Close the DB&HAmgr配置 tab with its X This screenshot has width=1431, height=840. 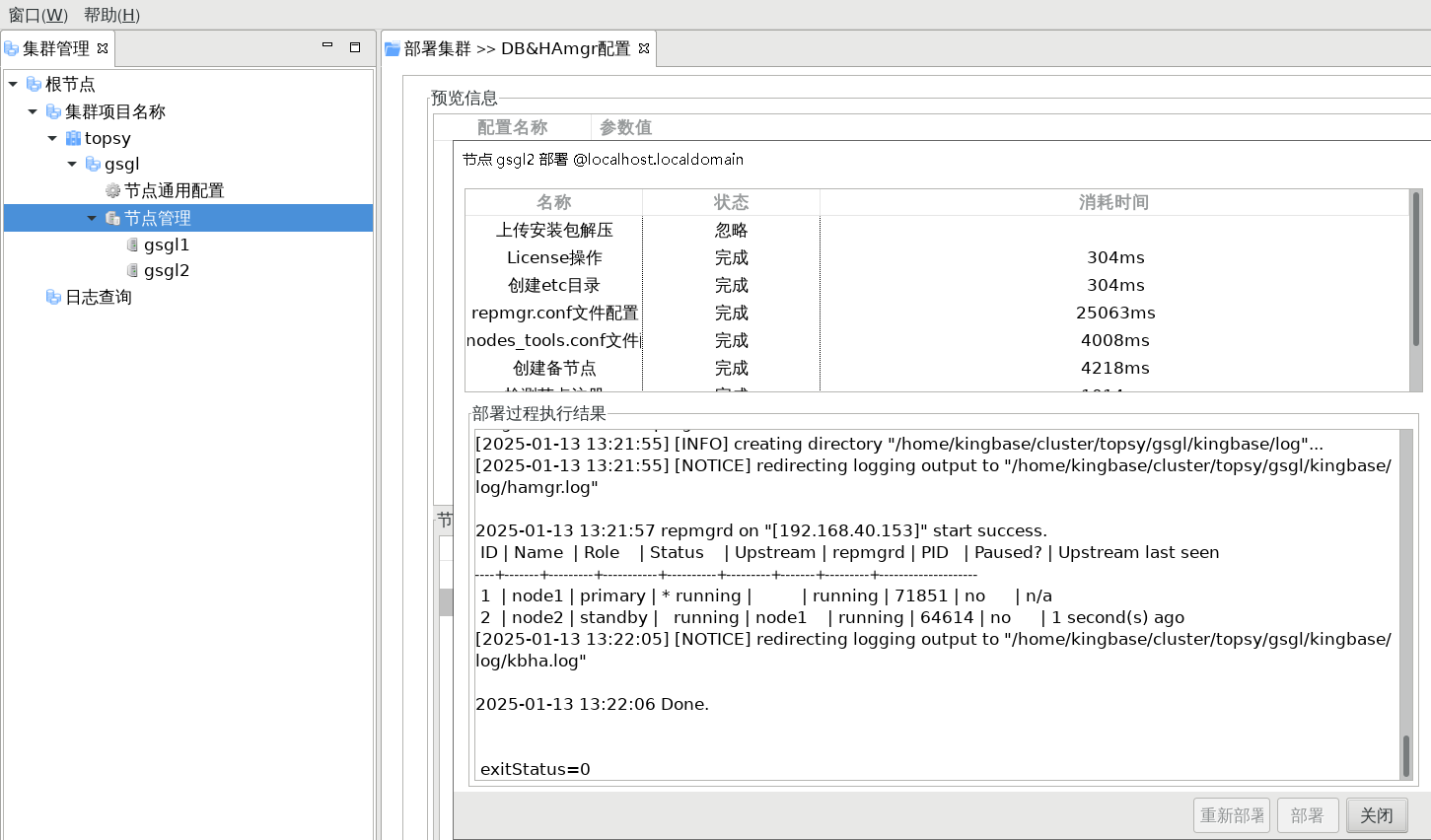[644, 48]
